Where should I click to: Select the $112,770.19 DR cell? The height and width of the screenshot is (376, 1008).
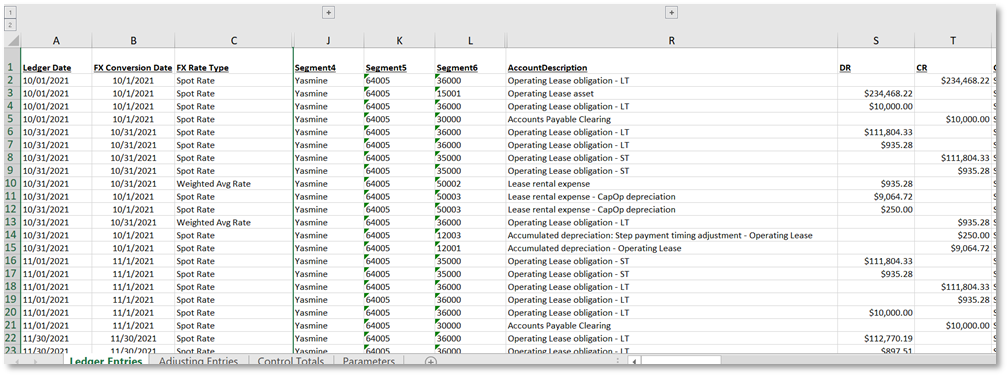876,338
